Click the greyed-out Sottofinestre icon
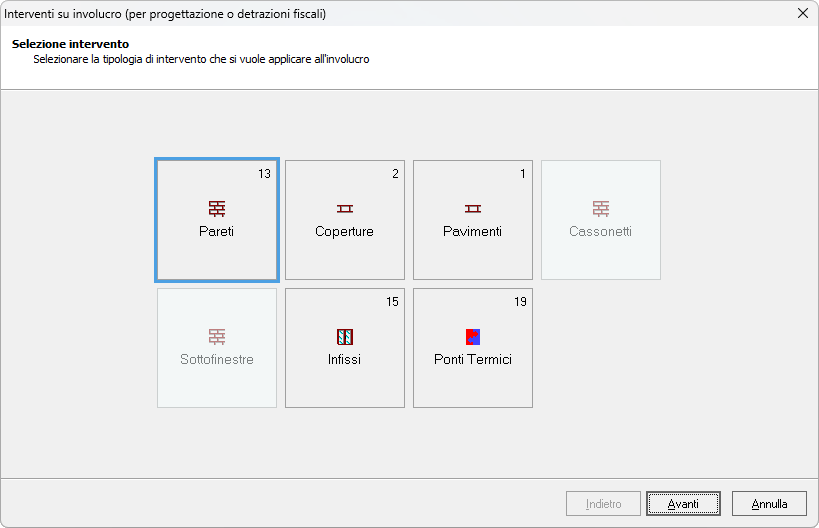This screenshot has height=528, width=819. [x=217, y=336]
